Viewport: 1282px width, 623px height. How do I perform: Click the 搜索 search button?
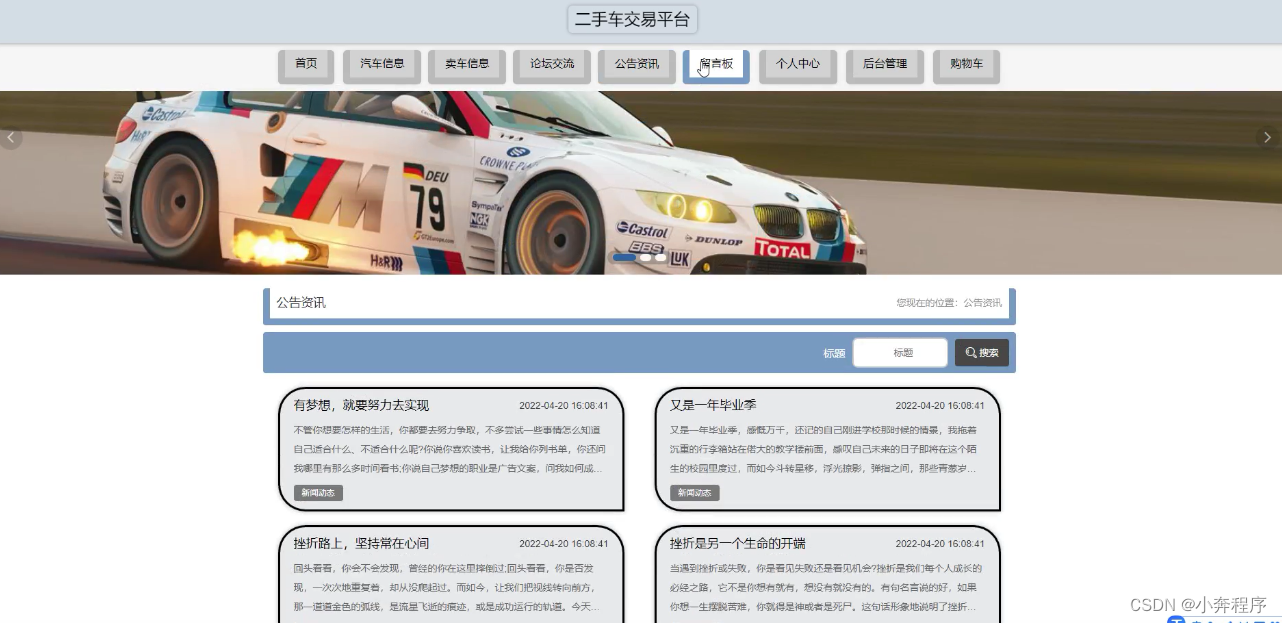982,353
